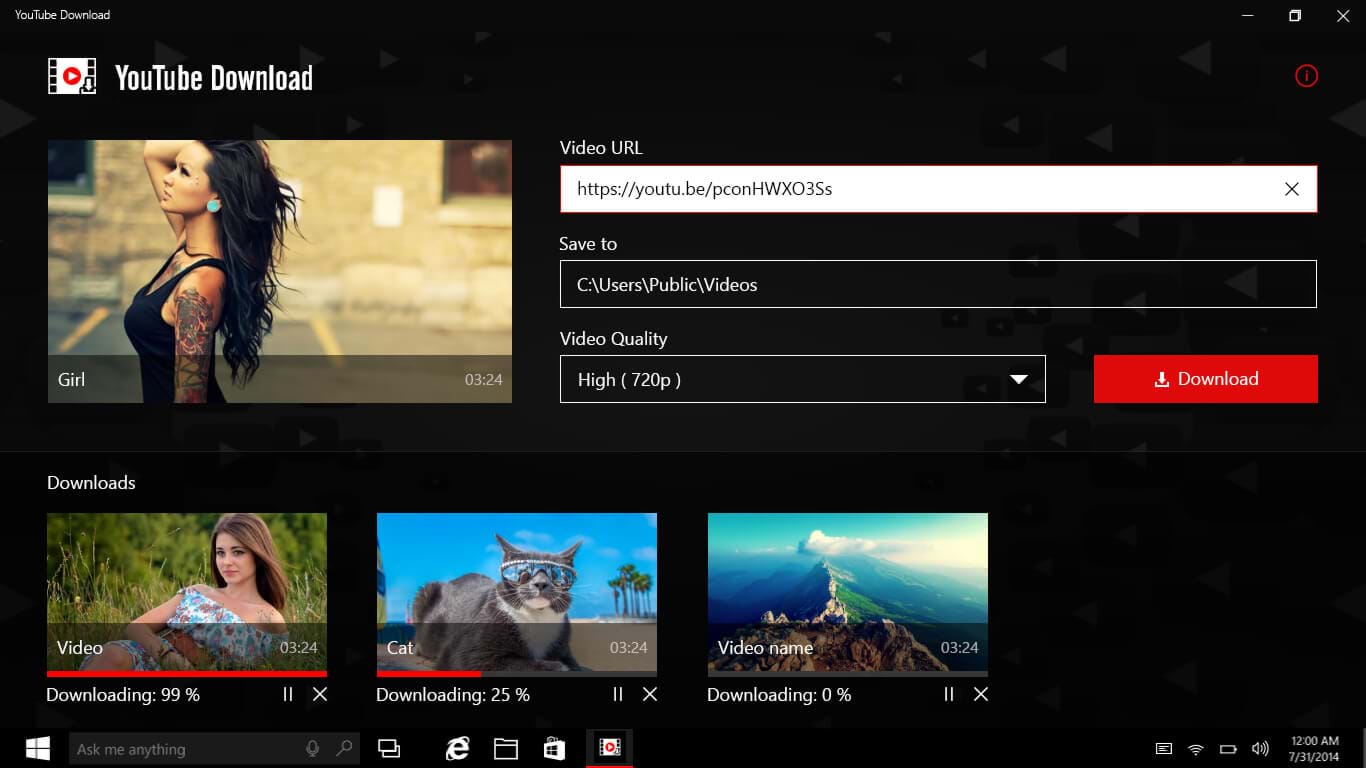This screenshot has width=1366, height=768.
Task: Restore down the YouTube Download window
Action: pyautogui.click(x=1295, y=15)
